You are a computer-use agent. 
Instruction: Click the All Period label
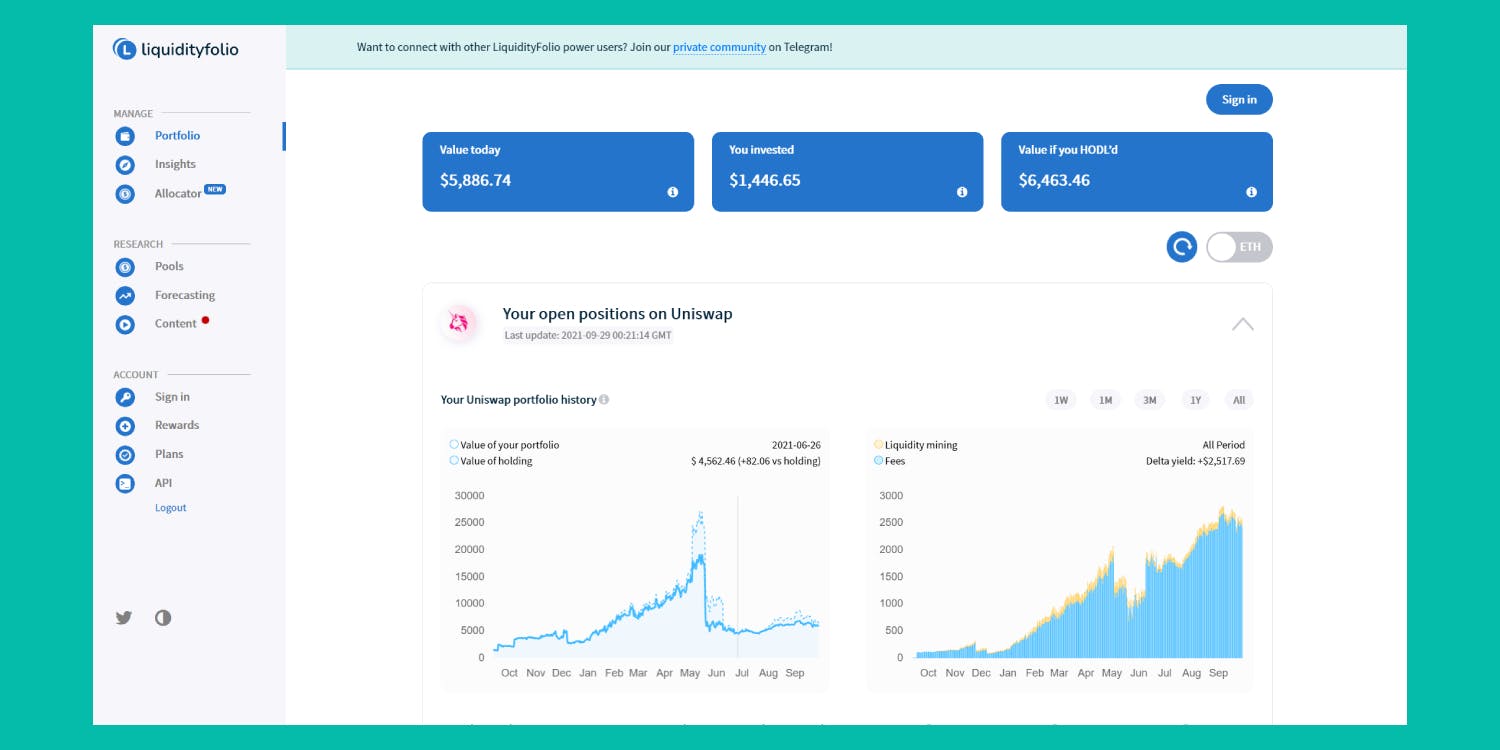tap(1224, 445)
